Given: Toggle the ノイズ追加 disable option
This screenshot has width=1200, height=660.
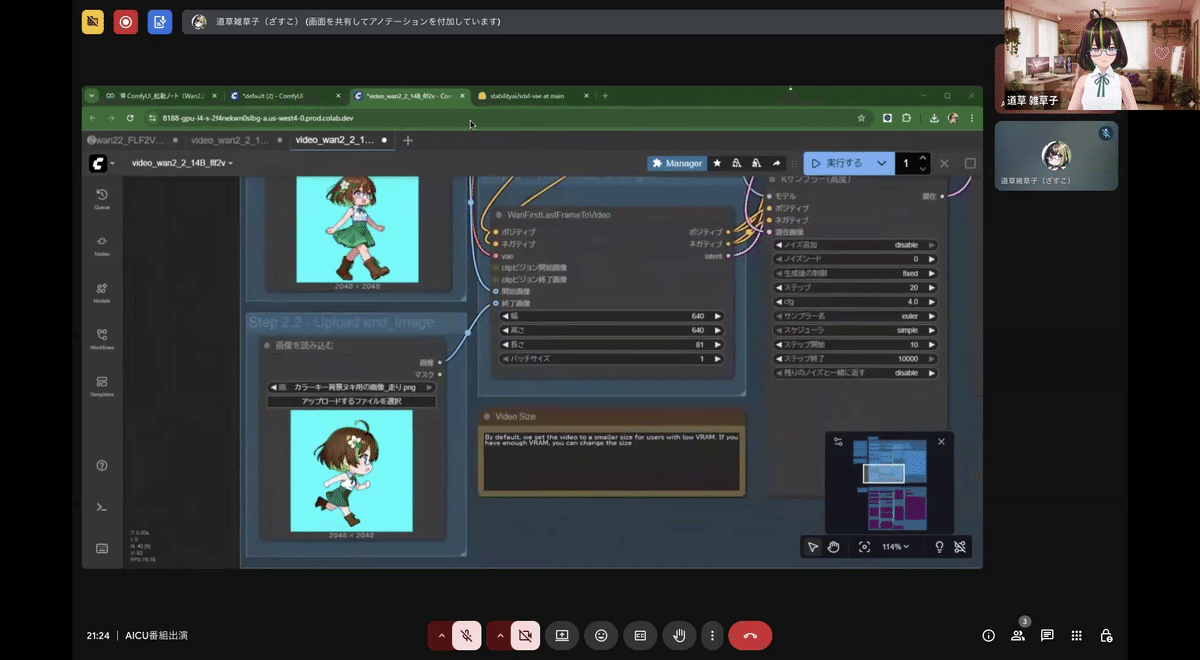Looking at the screenshot, I should (x=856, y=244).
